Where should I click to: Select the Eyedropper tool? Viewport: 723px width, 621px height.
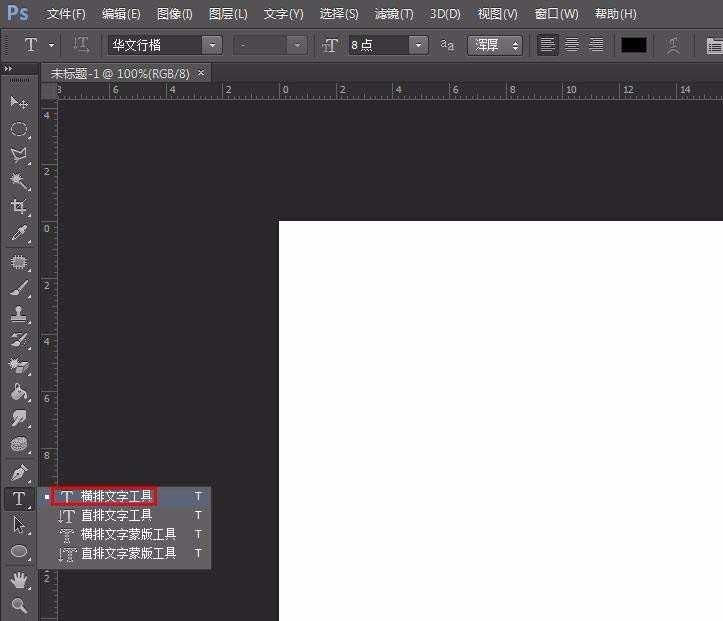click(x=19, y=234)
